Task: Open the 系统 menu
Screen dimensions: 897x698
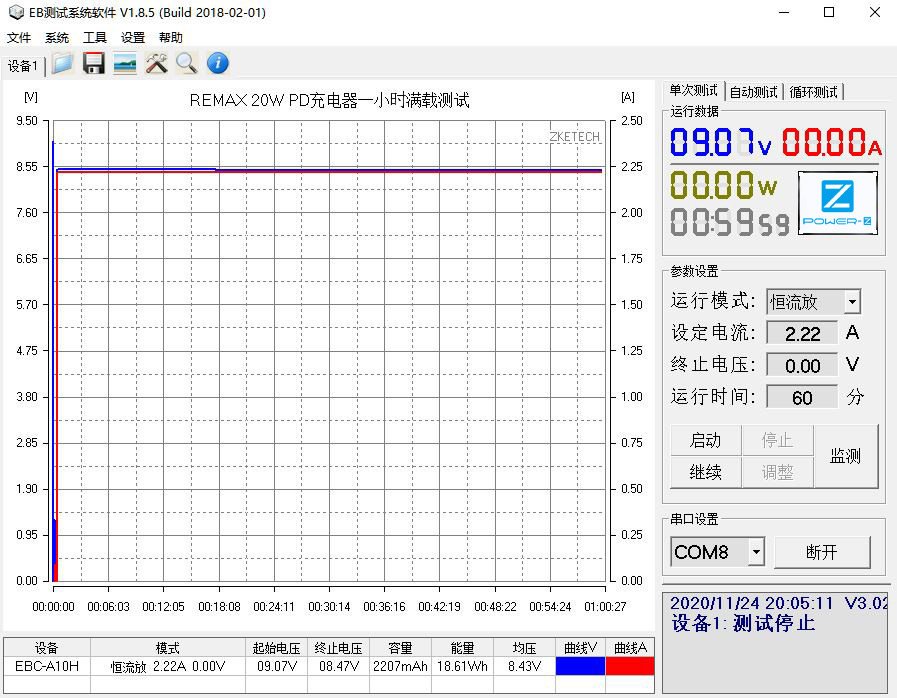Action: 57,38
